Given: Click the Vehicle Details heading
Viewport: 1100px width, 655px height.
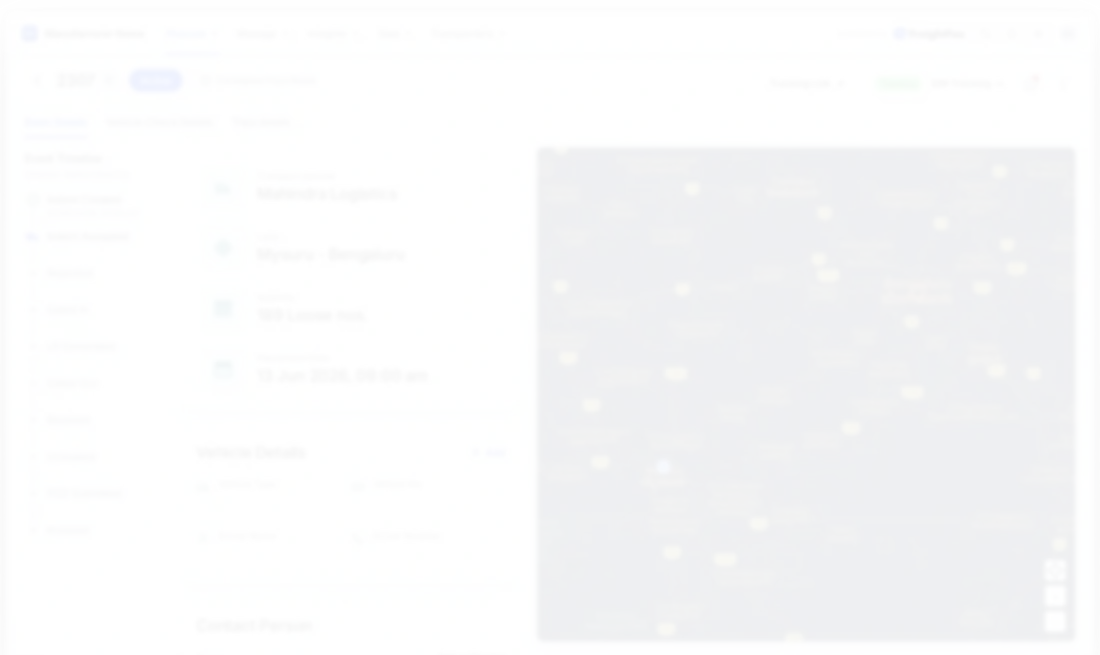Looking at the screenshot, I should 251,452.
